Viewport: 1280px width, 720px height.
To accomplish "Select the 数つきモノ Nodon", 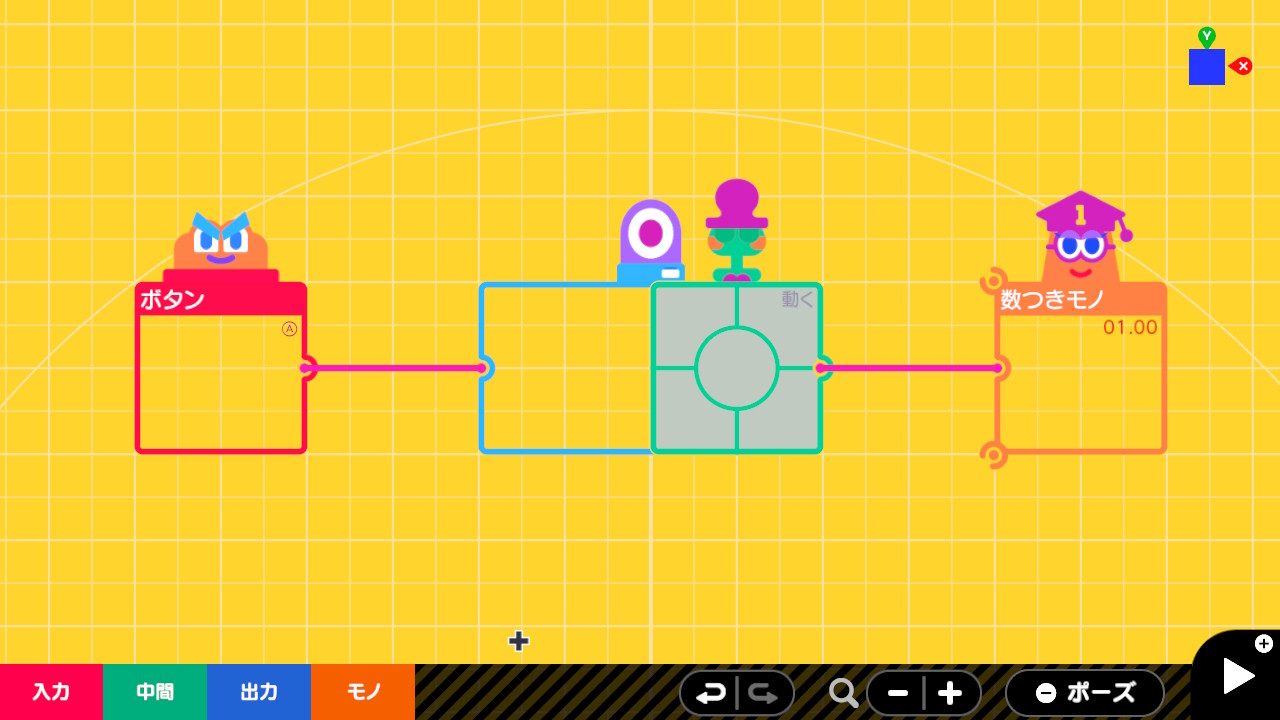I will pyautogui.click(x=1081, y=368).
